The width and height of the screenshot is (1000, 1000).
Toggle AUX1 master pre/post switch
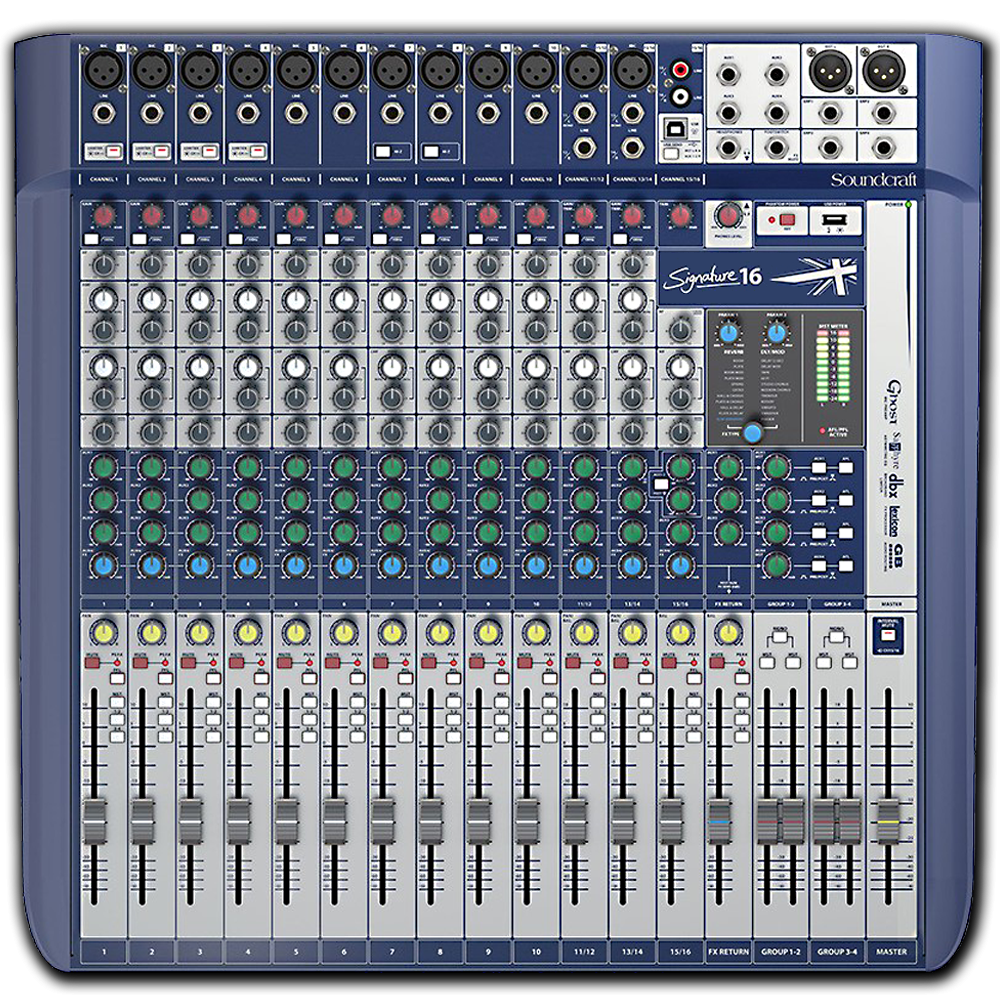[819, 467]
